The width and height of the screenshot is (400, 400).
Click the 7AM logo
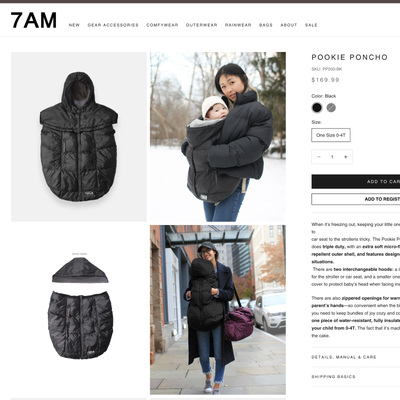click(x=34, y=21)
